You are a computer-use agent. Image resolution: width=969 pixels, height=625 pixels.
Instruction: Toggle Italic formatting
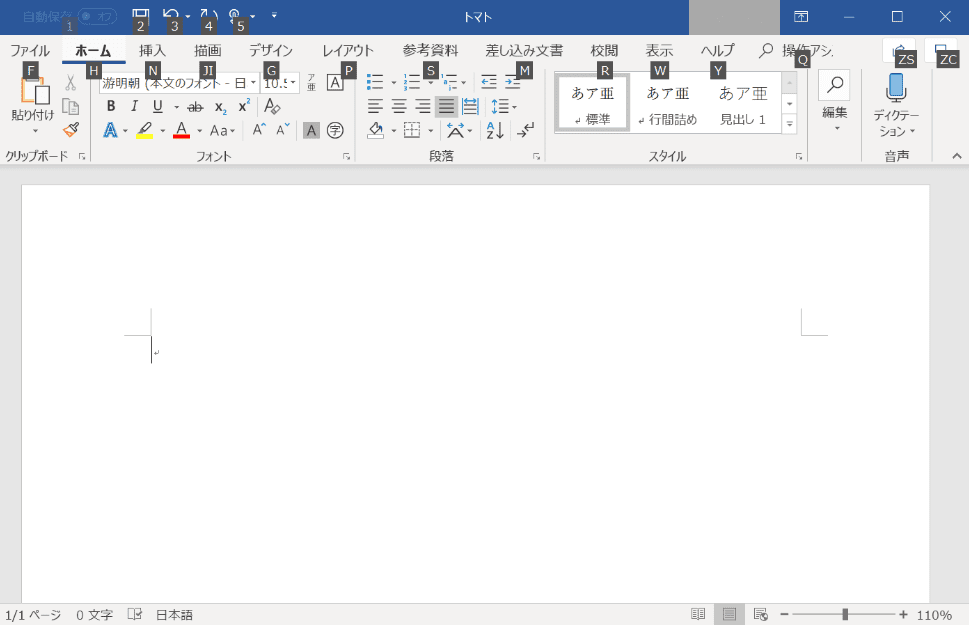(x=134, y=106)
